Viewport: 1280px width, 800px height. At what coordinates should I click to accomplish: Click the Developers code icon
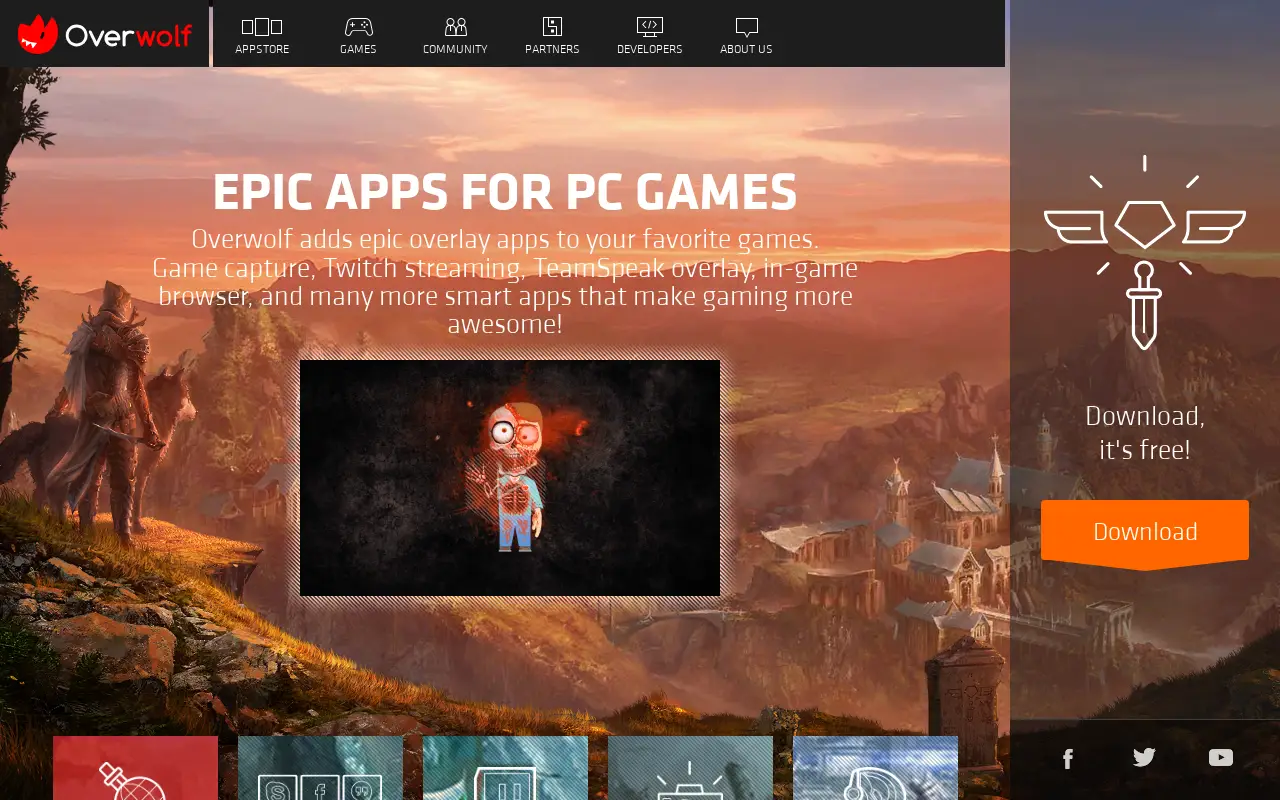pyautogui.click(x=650, y=27)
